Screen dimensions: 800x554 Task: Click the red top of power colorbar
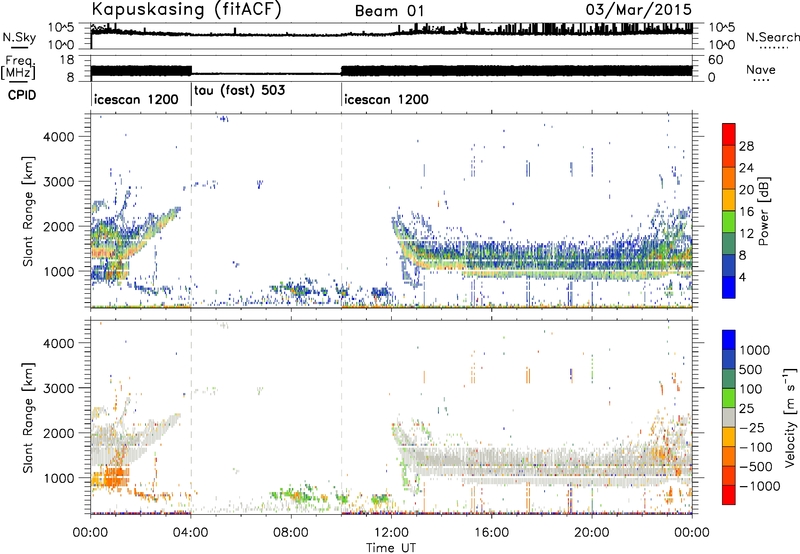coord(729,134)
